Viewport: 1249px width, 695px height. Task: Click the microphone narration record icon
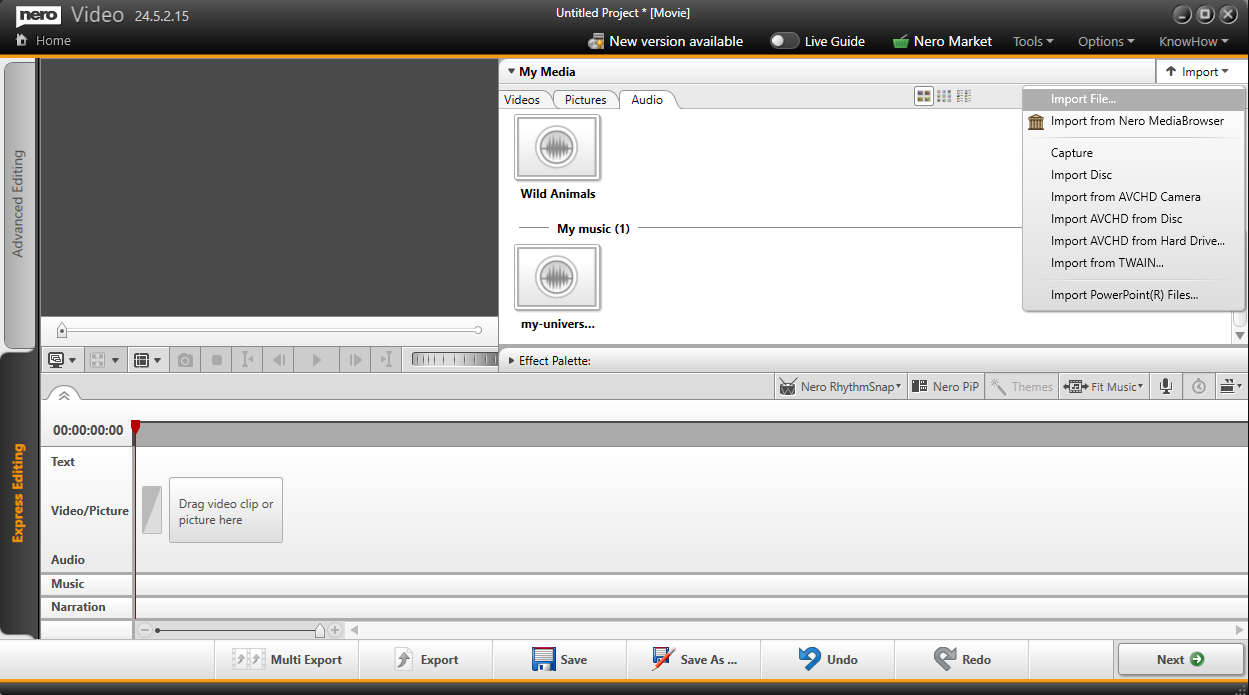(1165, 387)
